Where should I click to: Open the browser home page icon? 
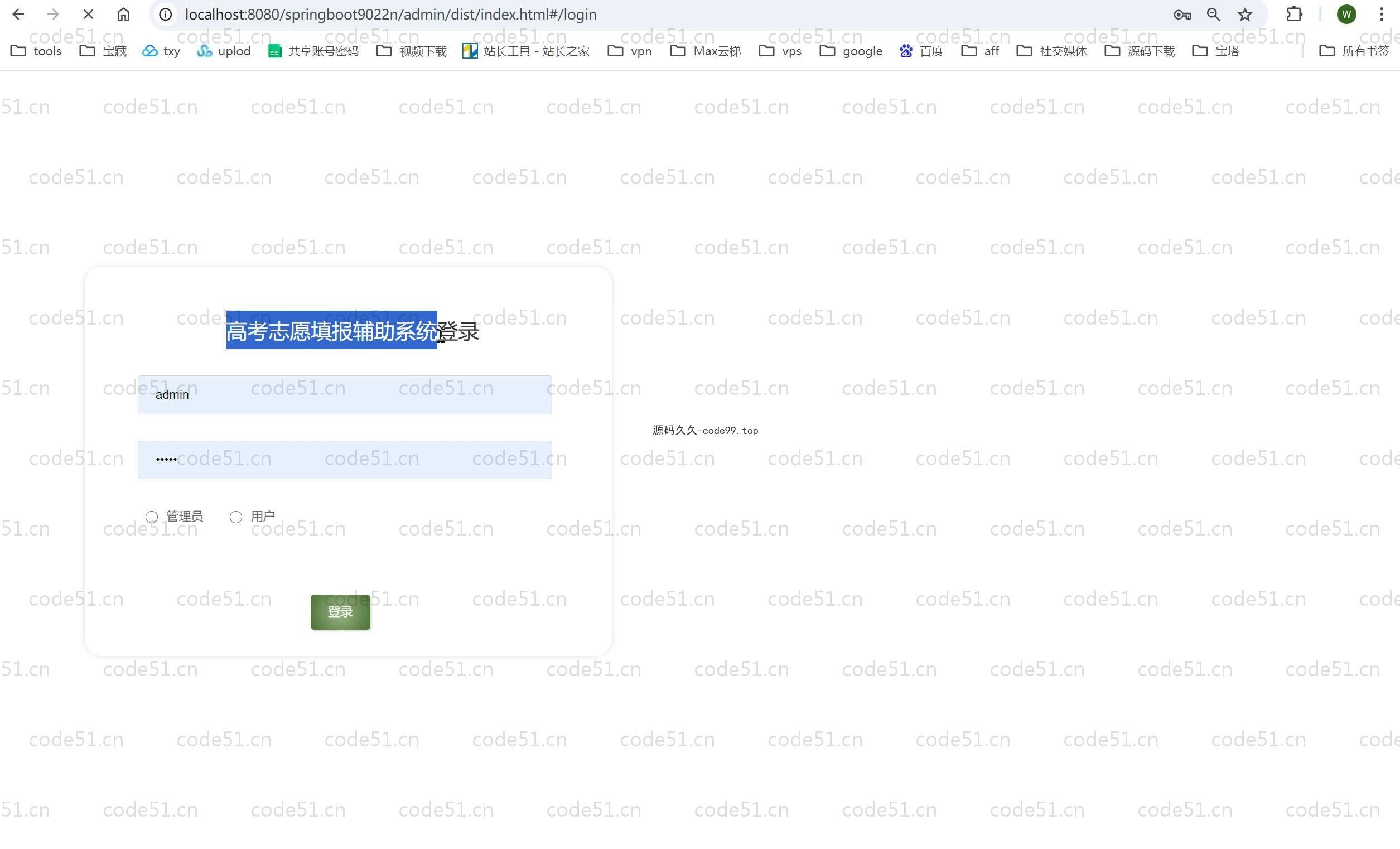pyautogui.click(x=123, y=14)
